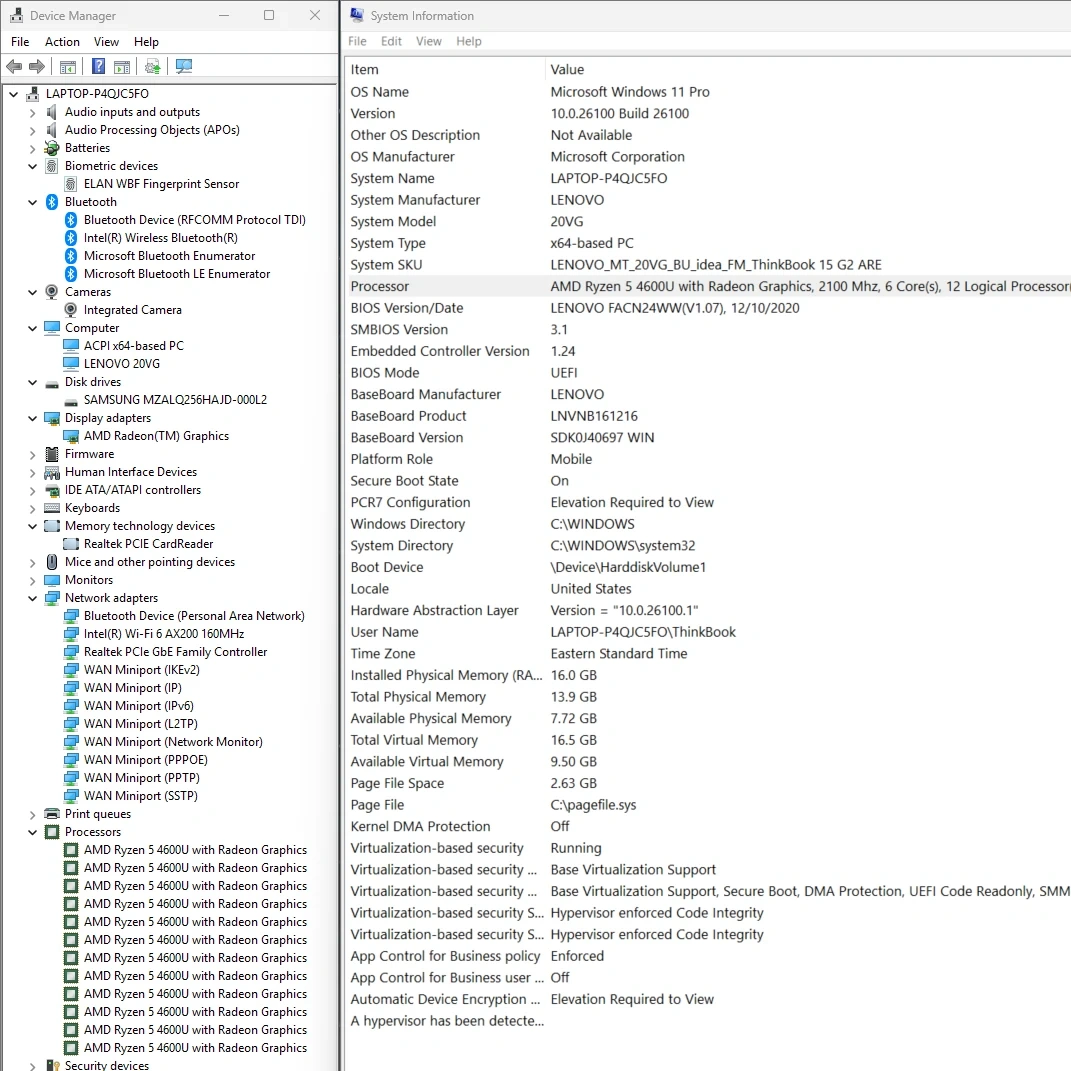Collapse the Network adapters category
This screenshot has width=1071, height=1071.
32,598
